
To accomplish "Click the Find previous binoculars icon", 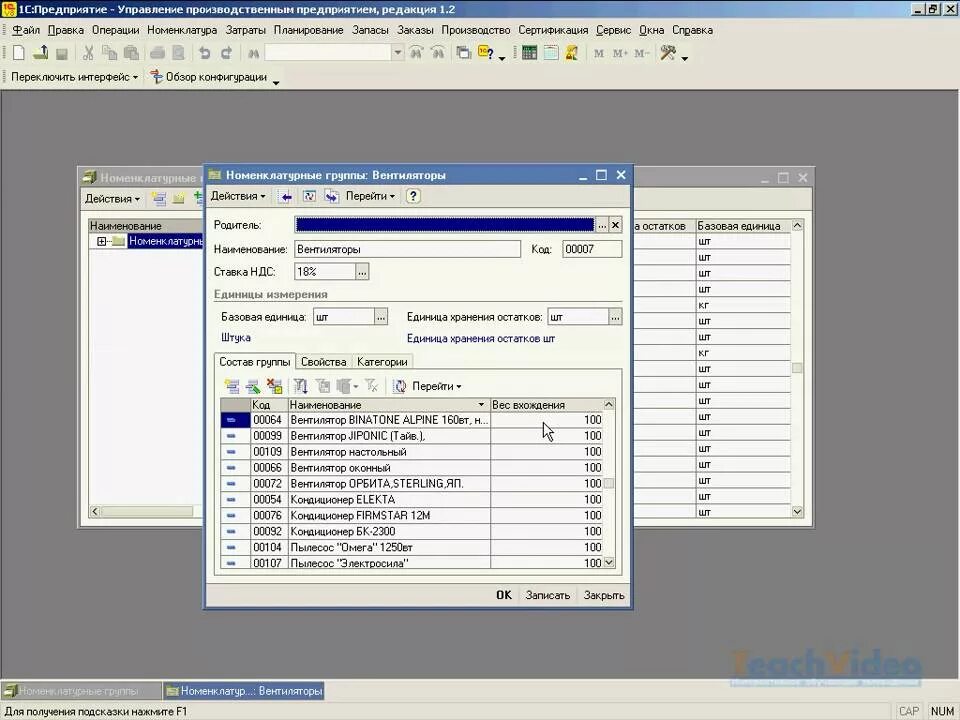I will point(438,53).
